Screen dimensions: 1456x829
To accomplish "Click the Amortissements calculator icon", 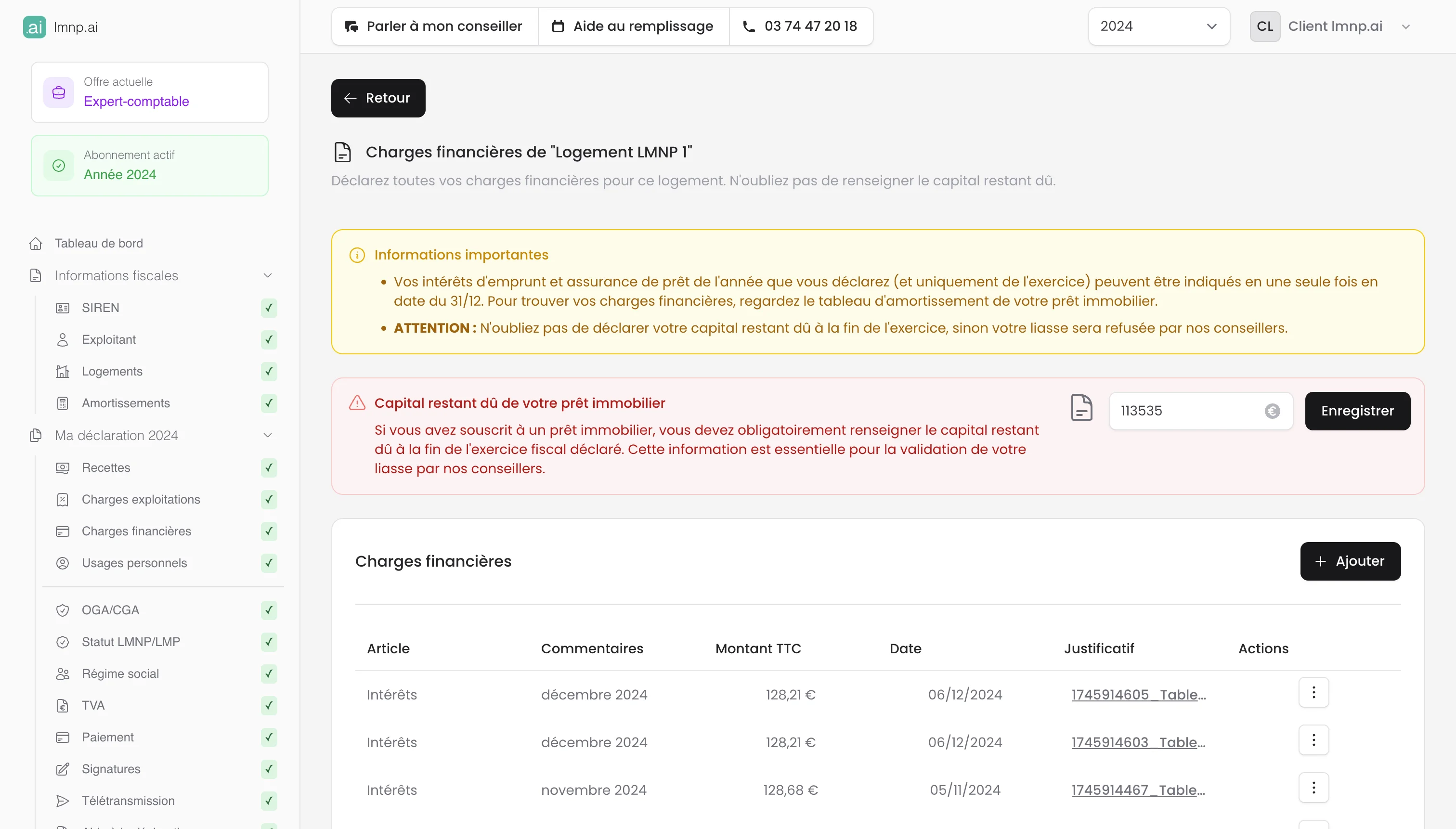I will 63,403.
